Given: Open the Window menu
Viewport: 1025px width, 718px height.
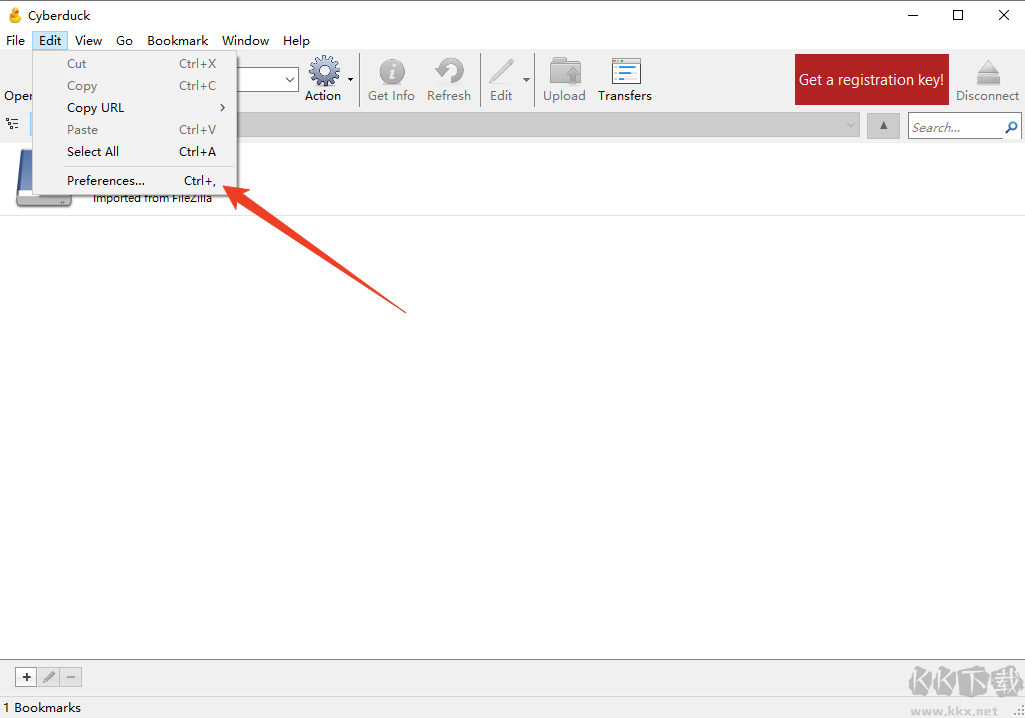Looking at the screenshot, I should [245, 41].
